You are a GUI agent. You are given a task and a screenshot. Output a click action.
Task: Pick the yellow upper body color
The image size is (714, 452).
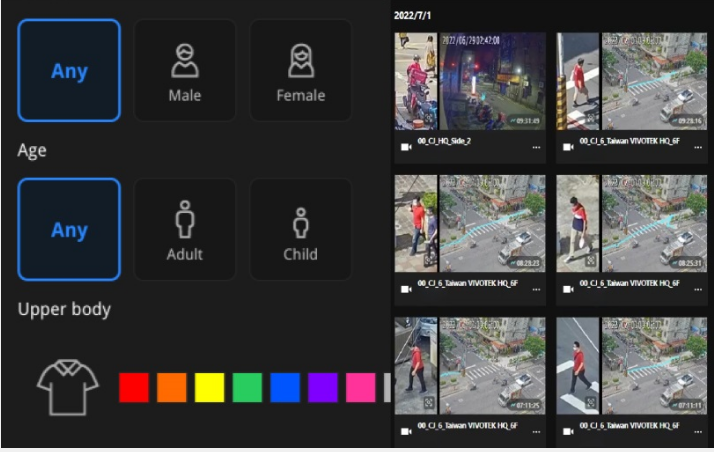209,388
